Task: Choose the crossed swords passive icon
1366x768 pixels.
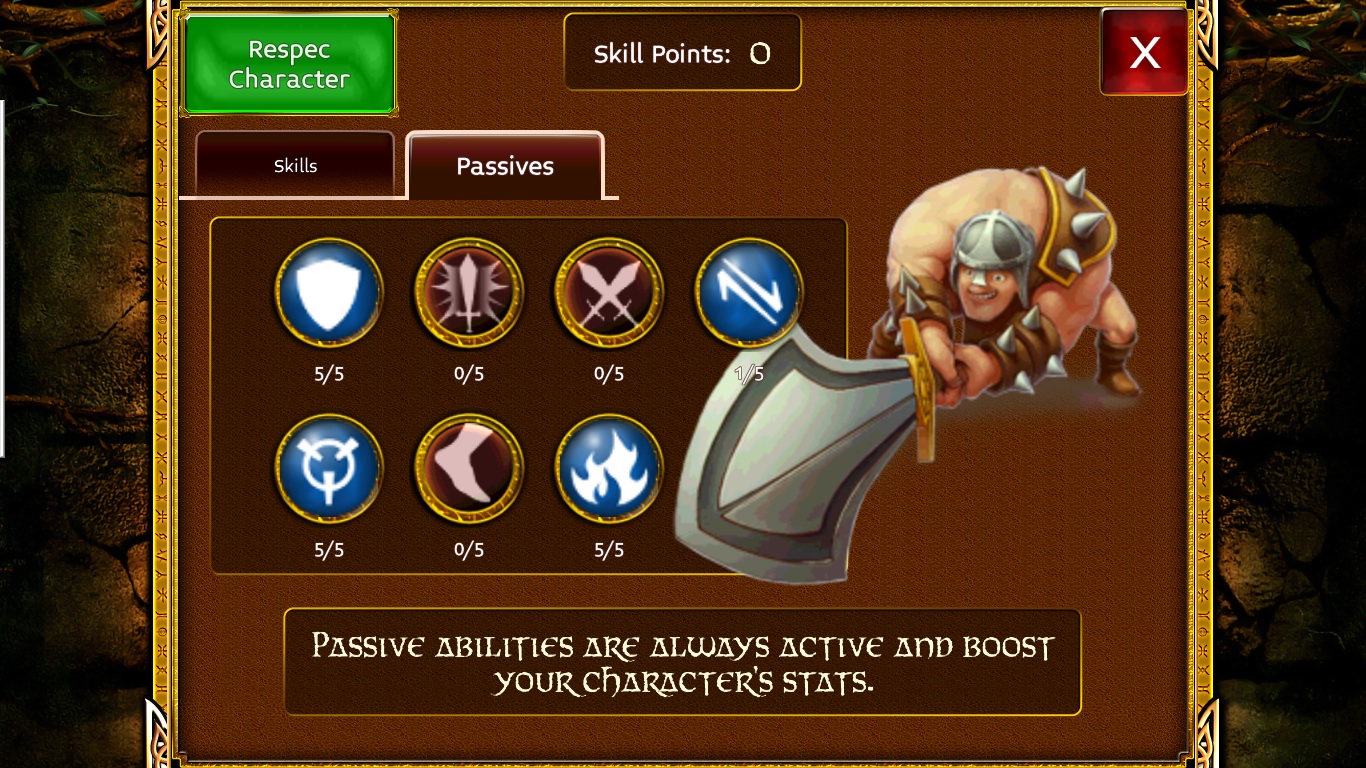Action: 609,292
